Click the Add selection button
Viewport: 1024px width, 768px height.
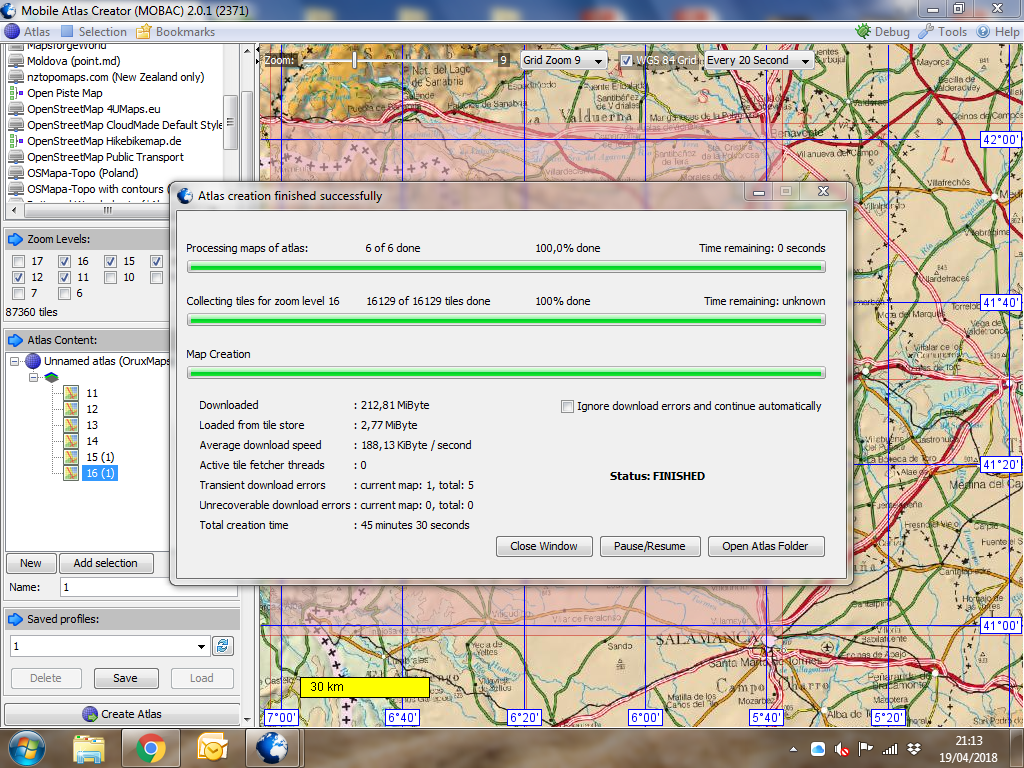pos(106,563)
